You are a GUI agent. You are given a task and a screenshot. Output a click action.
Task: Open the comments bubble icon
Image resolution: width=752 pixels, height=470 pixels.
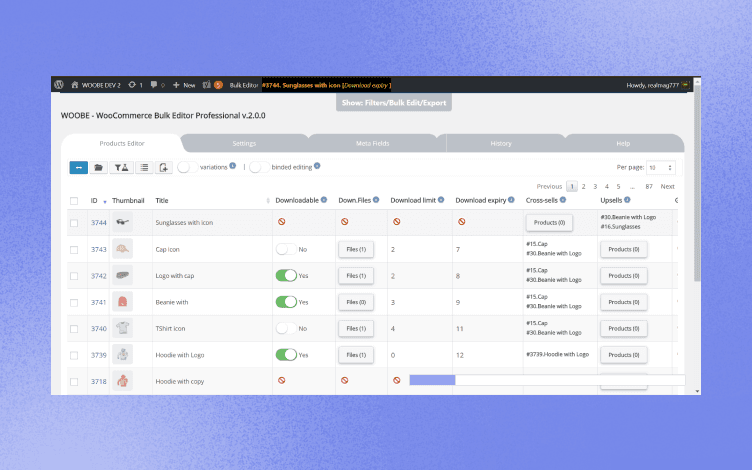click(x=153, y=85)
